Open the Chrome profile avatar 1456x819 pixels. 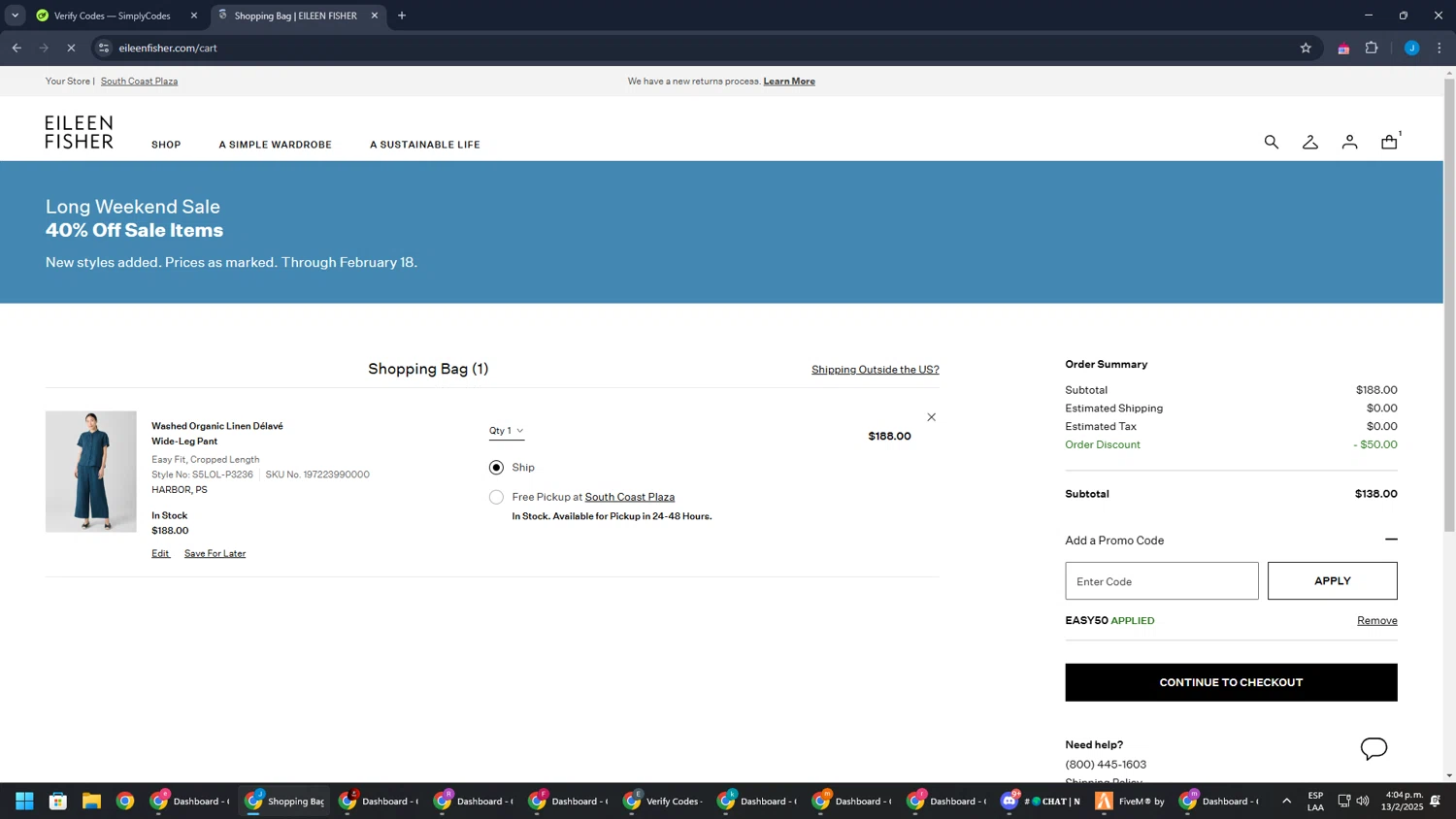[1411, 48]
